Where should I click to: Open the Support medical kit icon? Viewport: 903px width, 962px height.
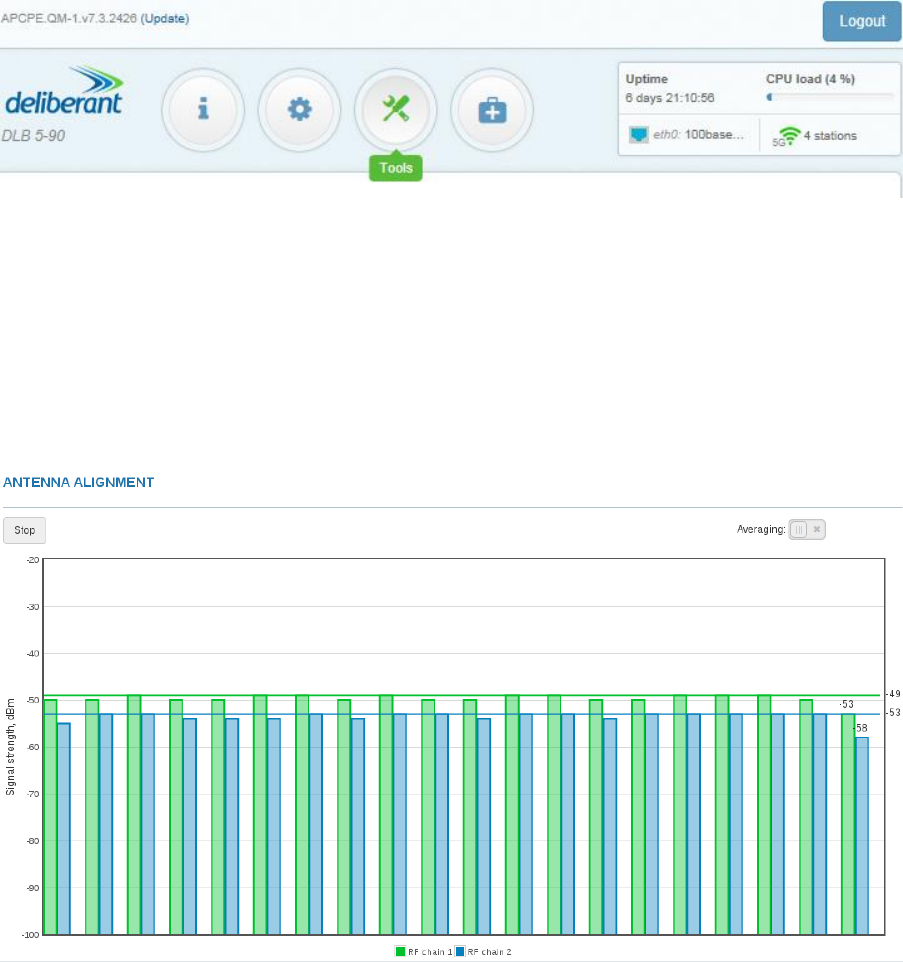(492, 110)
